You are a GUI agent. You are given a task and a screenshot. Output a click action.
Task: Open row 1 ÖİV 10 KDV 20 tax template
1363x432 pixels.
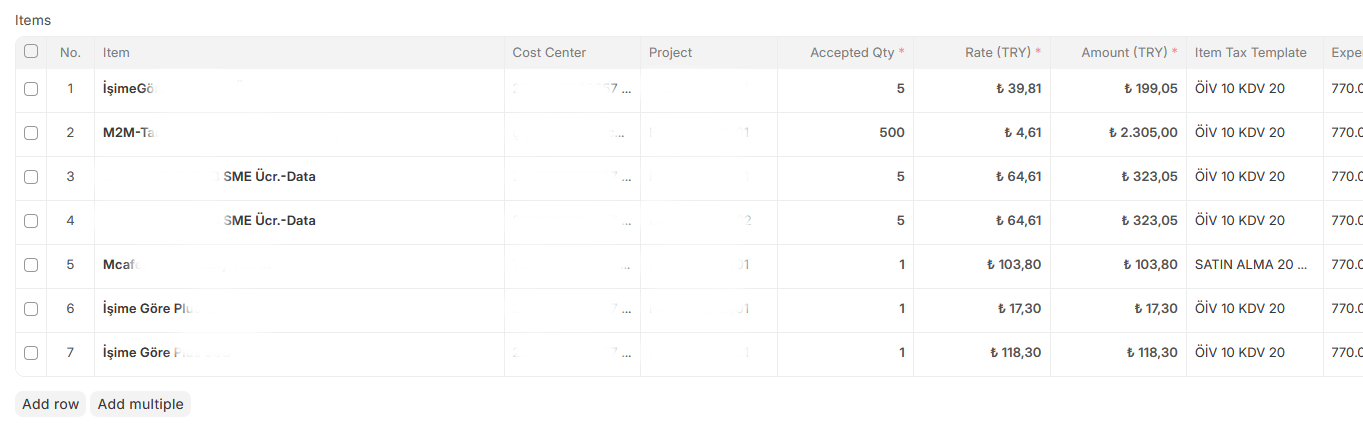coord(1254,89)
